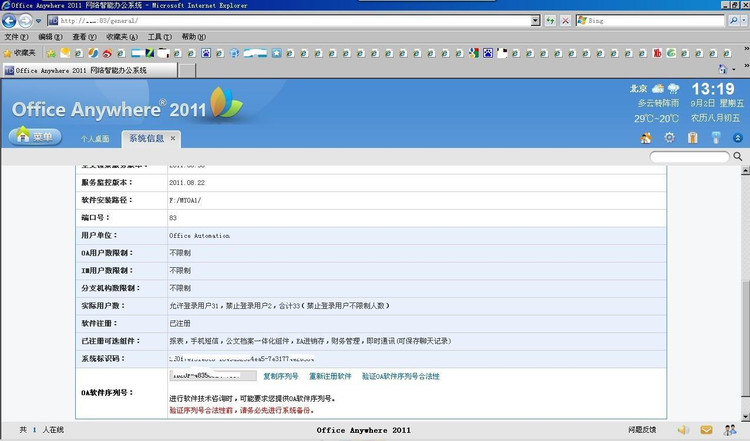Show more favorites bar items chevron
This screenshot has width=750, height=441.
[x=746, y=49]
